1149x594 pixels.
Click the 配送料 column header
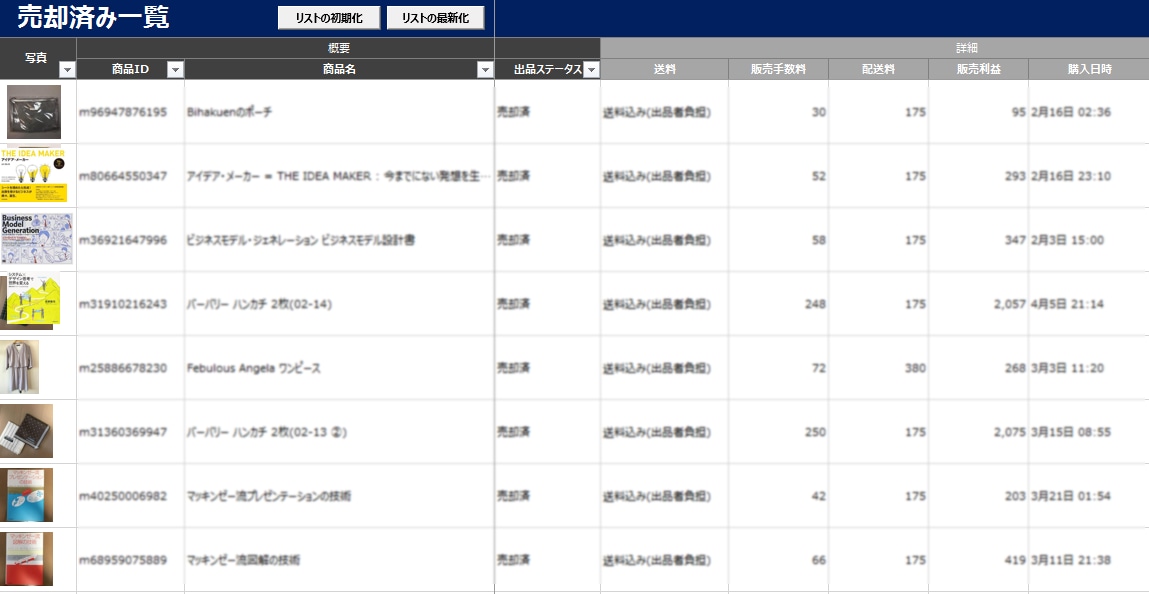tap(879, 70)
